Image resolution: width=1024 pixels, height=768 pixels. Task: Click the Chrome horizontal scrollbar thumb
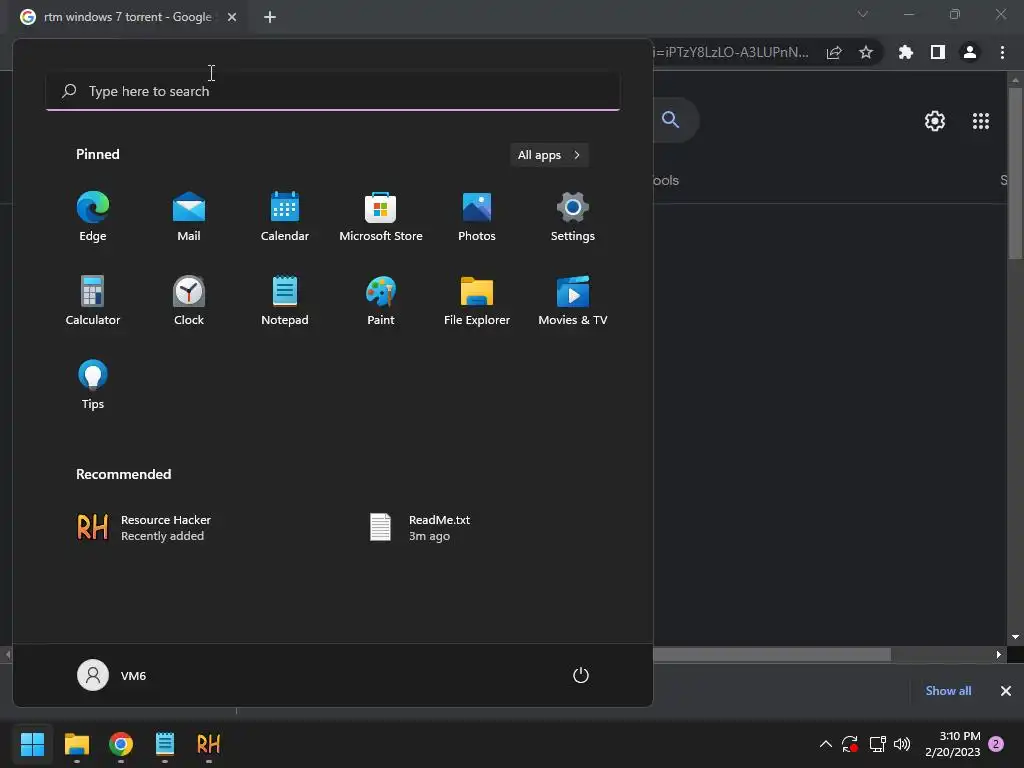coord(772,654)
